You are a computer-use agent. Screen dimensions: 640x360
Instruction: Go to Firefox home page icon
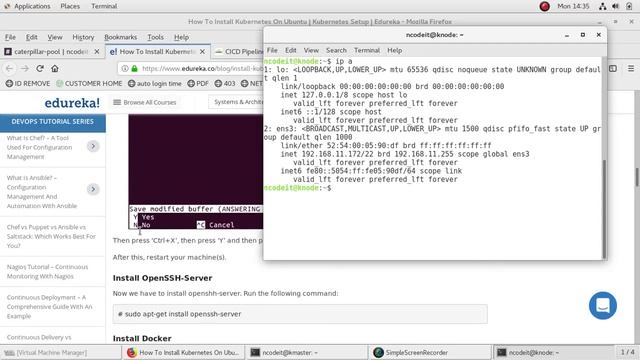point(55,69)
